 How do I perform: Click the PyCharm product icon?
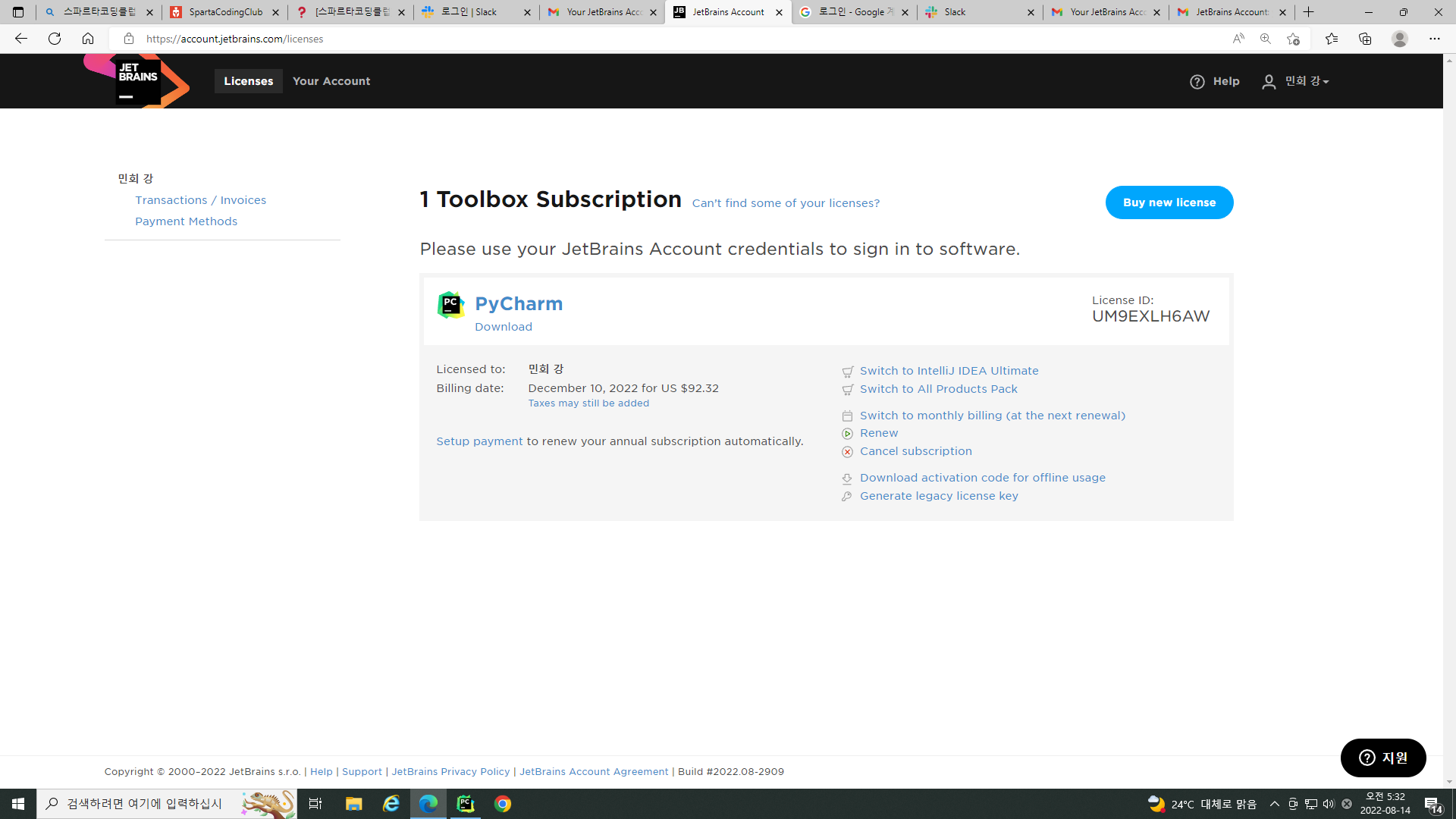click(x=450, y=305)
